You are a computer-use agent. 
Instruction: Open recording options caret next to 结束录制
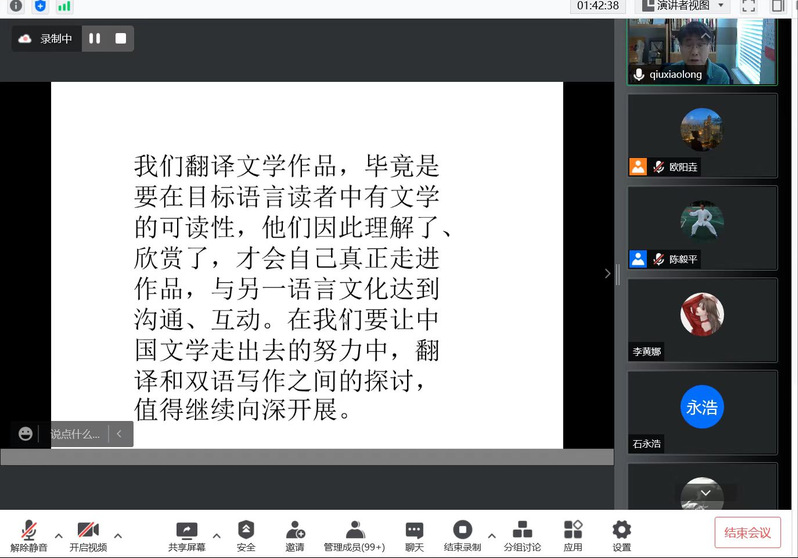(492, 536)
